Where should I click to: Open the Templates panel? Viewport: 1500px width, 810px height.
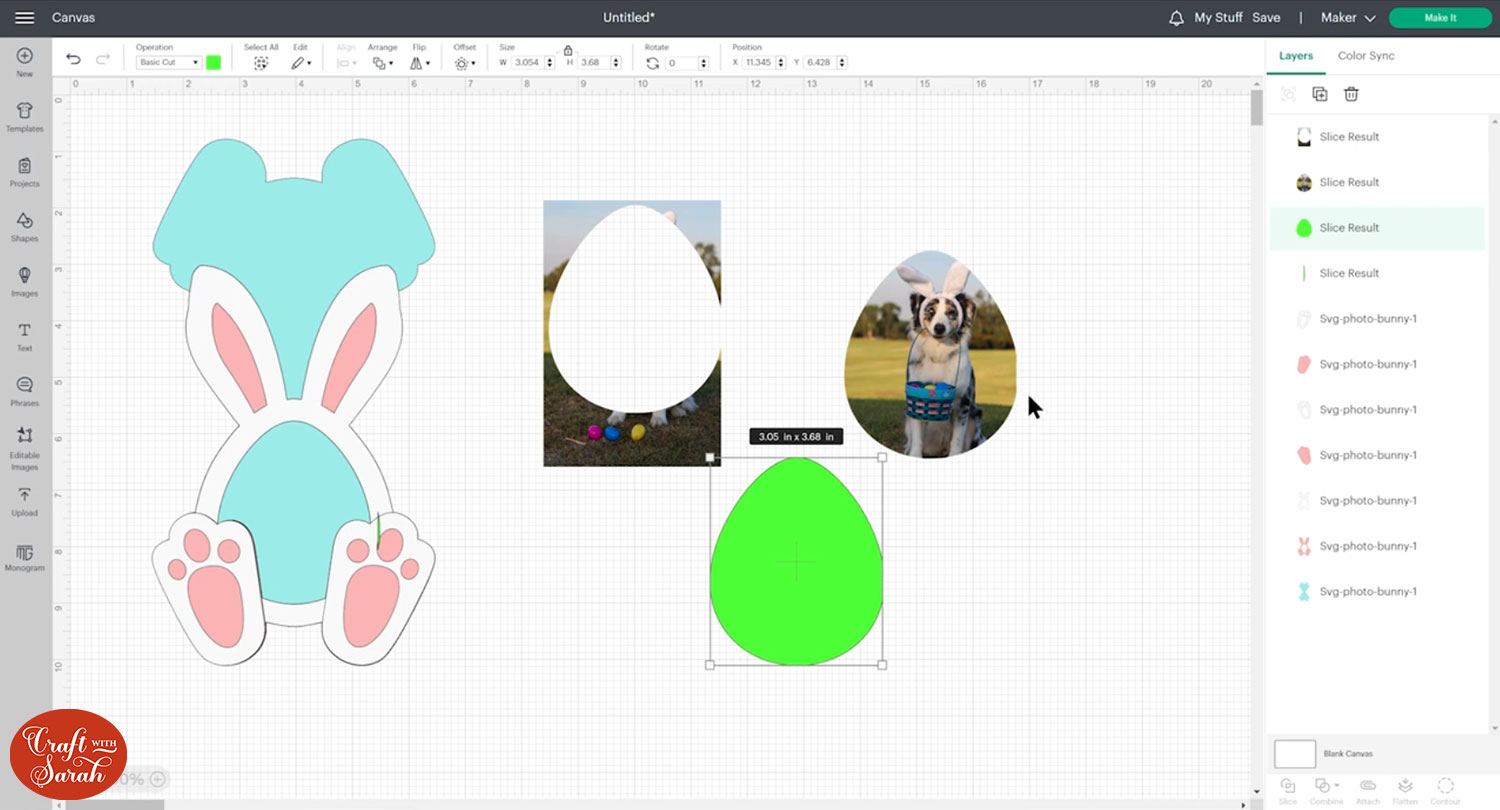click(x=25, y=116)
